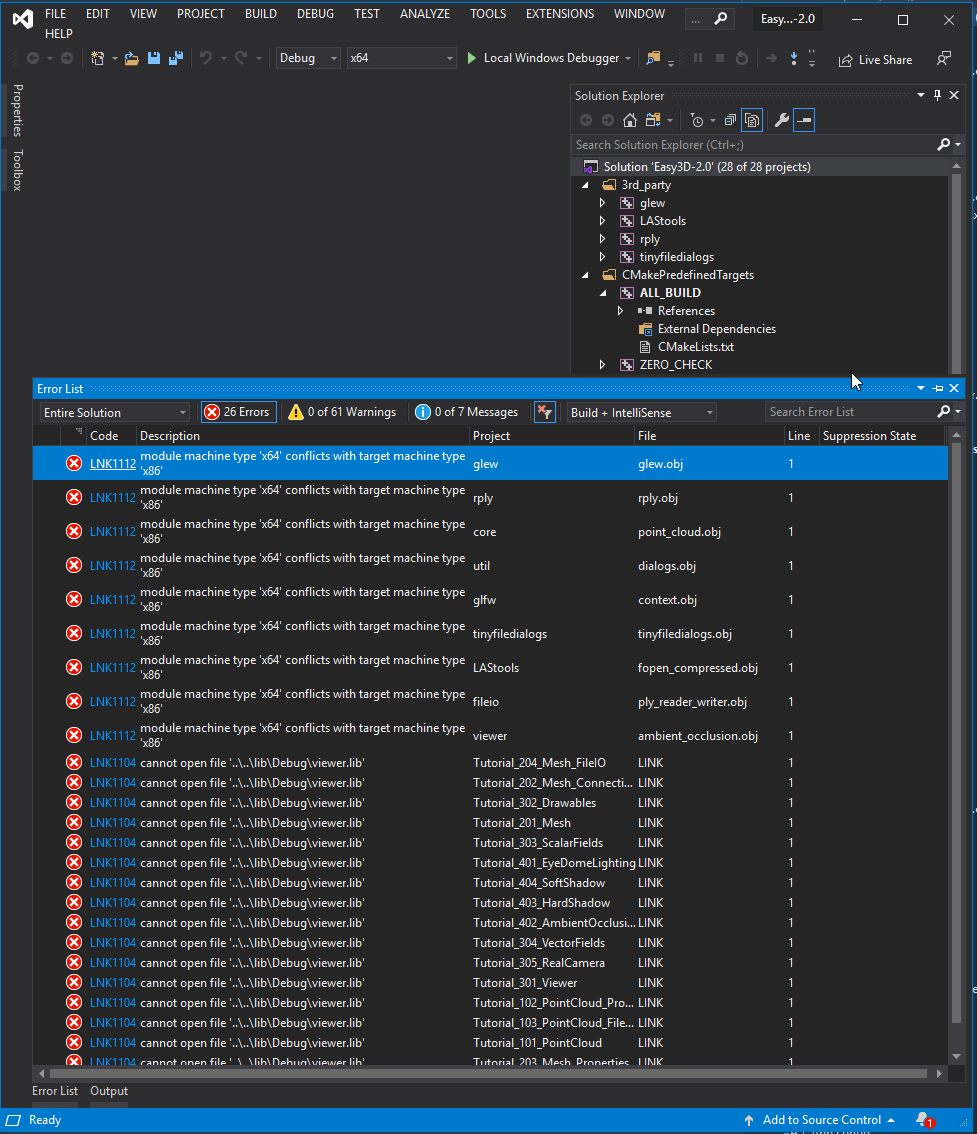
Task: Click the Step Into debug arrow icon
Action: click(x=793, y=59)
